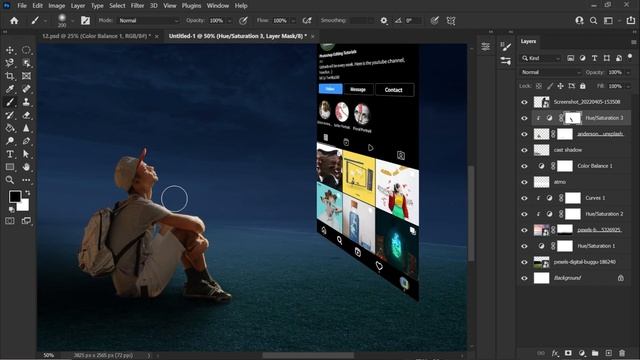
Task: Open layer style fx menu
Action: click(x=555, y=353)
